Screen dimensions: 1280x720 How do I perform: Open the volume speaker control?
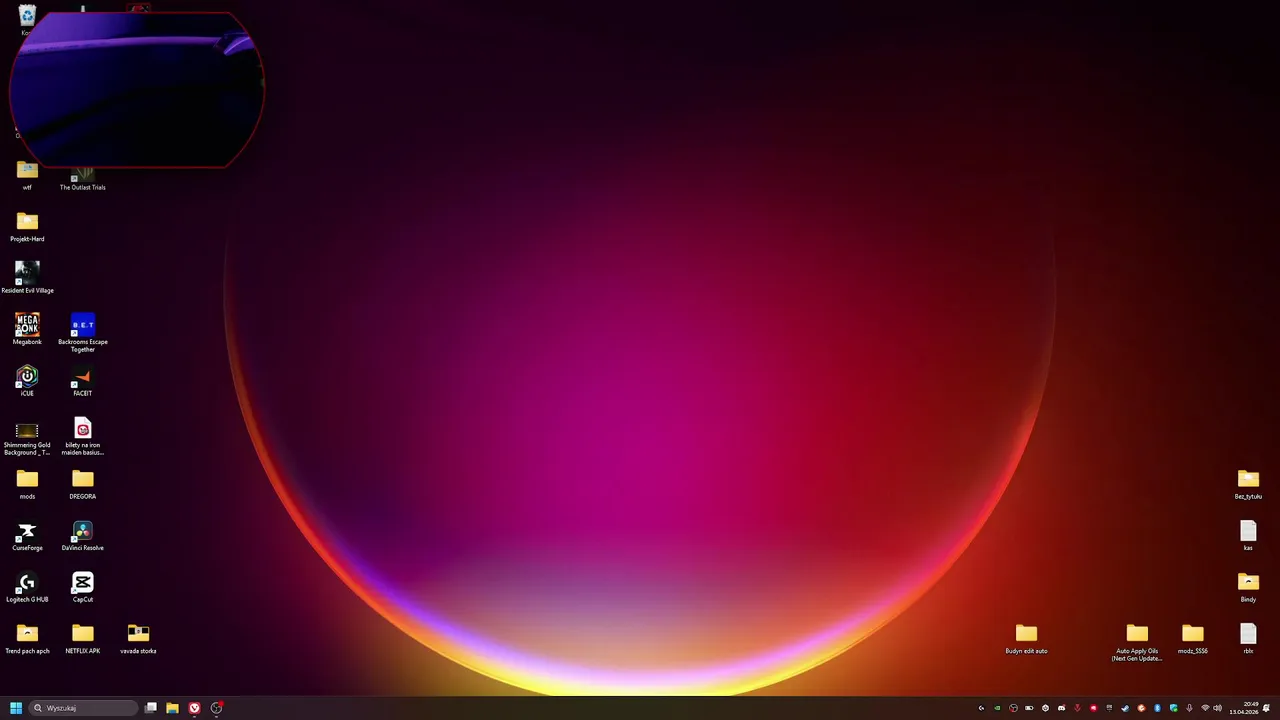coord(1217,708)
